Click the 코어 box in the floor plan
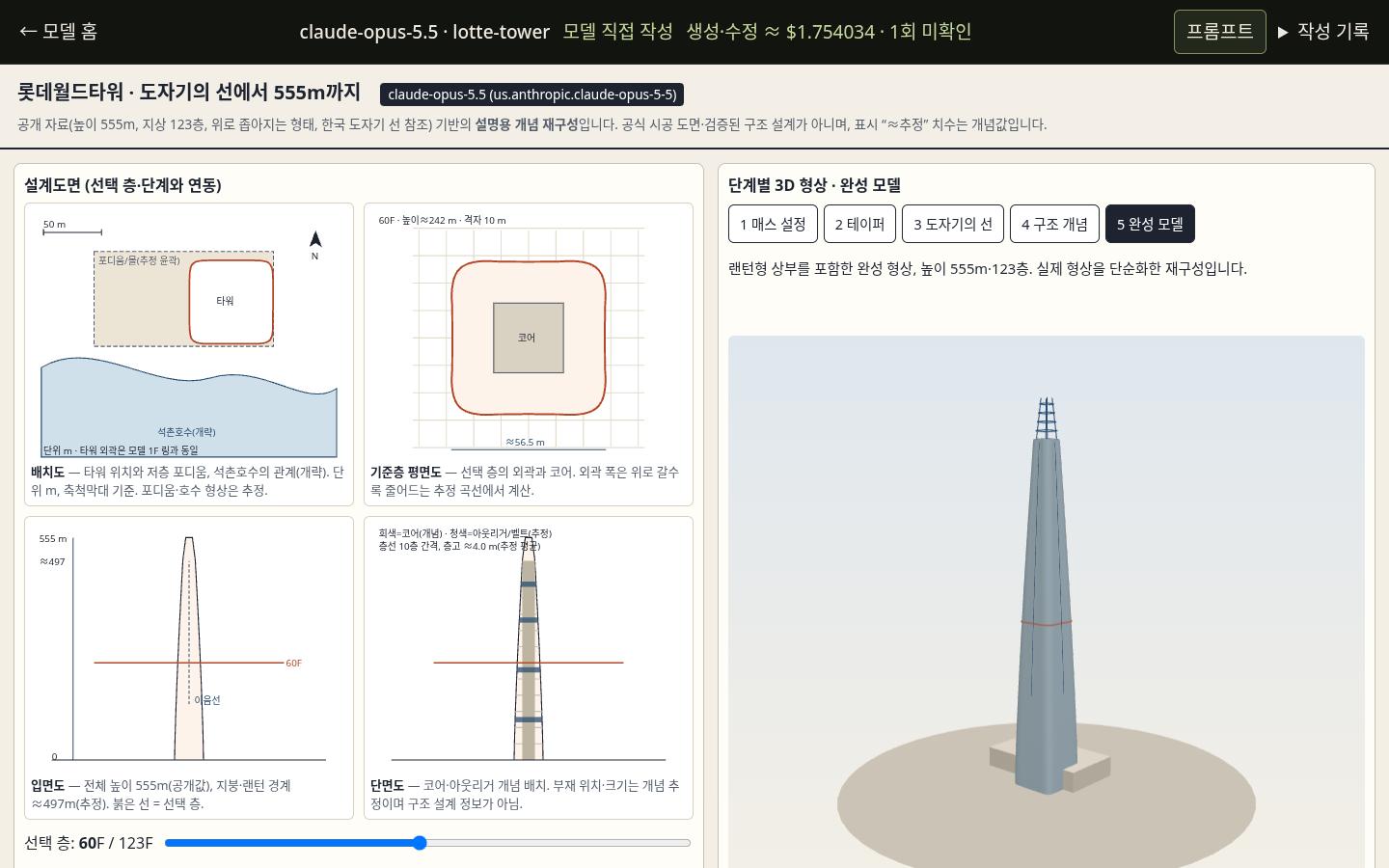The image size is (1389, 868). tap(529, 338)
